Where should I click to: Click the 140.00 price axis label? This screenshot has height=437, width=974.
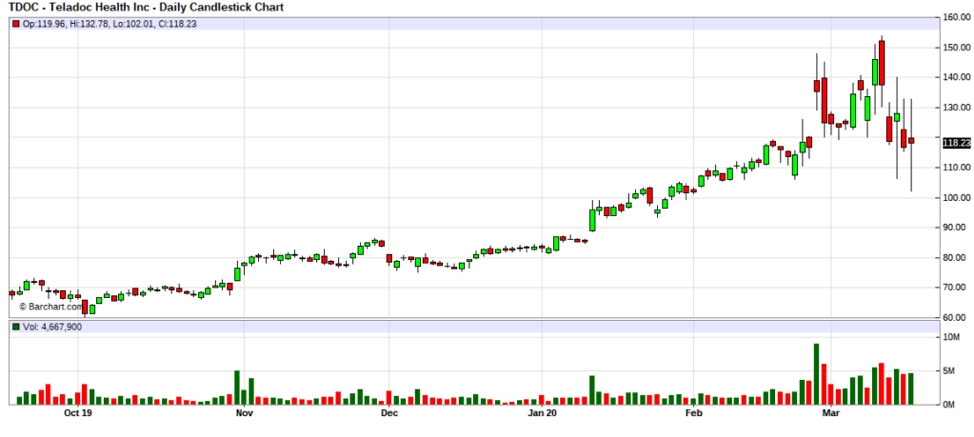[957, 77]
